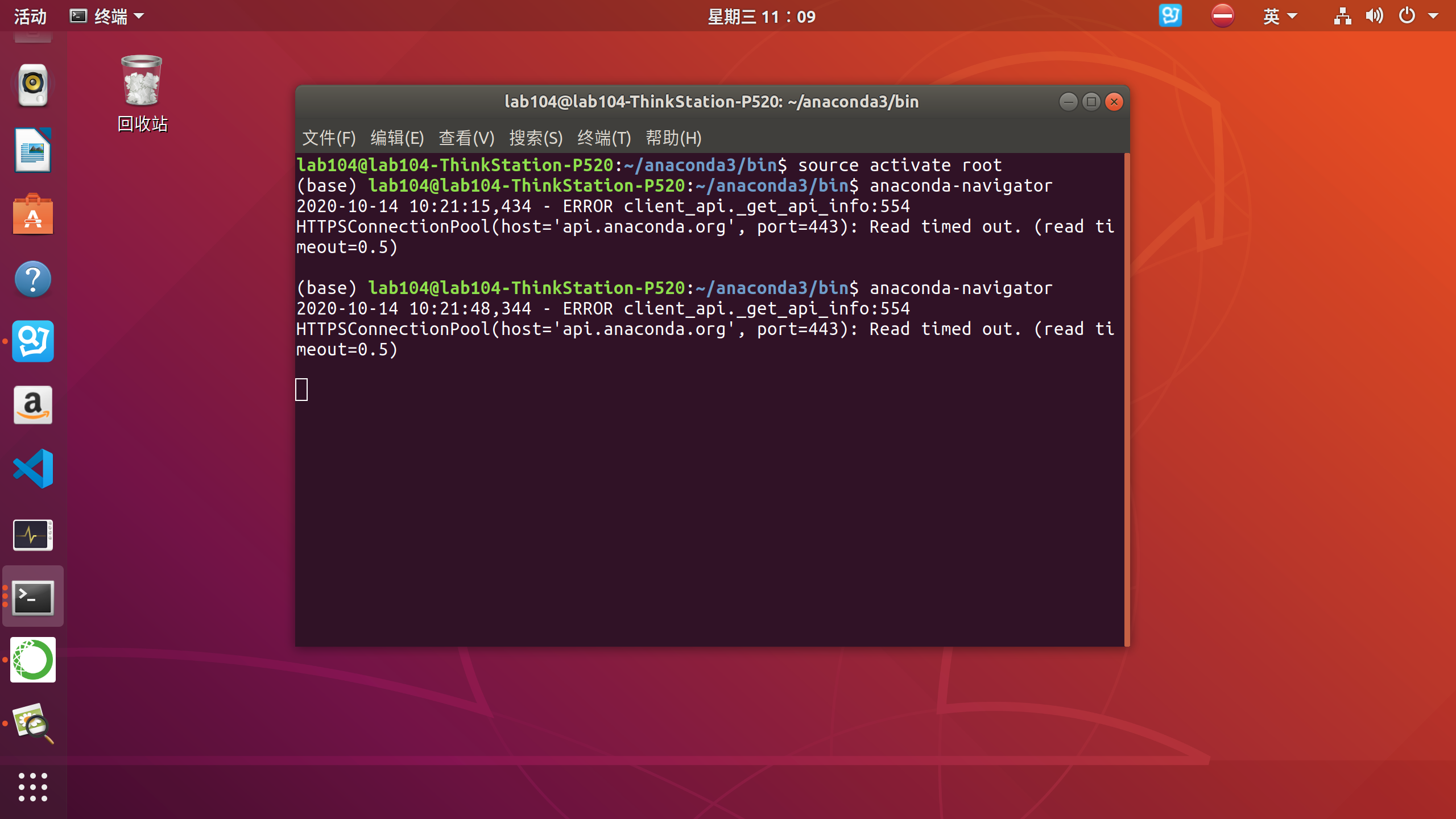
Task: Click the clock showing 星期三 11:09
Action: (761, 16)
